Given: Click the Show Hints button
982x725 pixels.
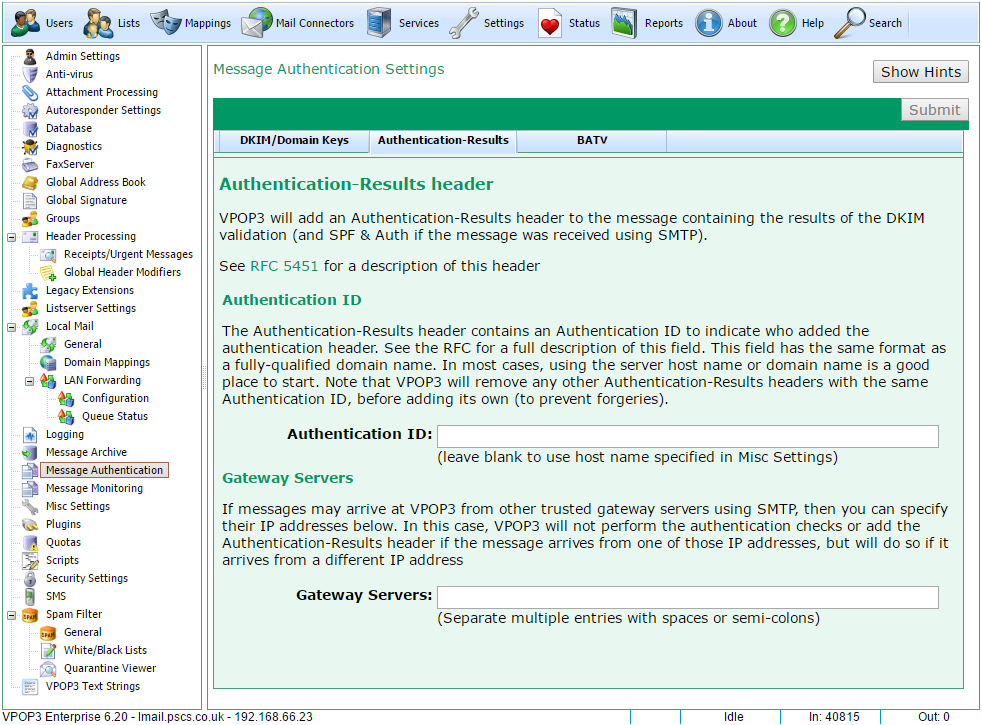Looking at the screenshot, I should [x=921, y=72].
